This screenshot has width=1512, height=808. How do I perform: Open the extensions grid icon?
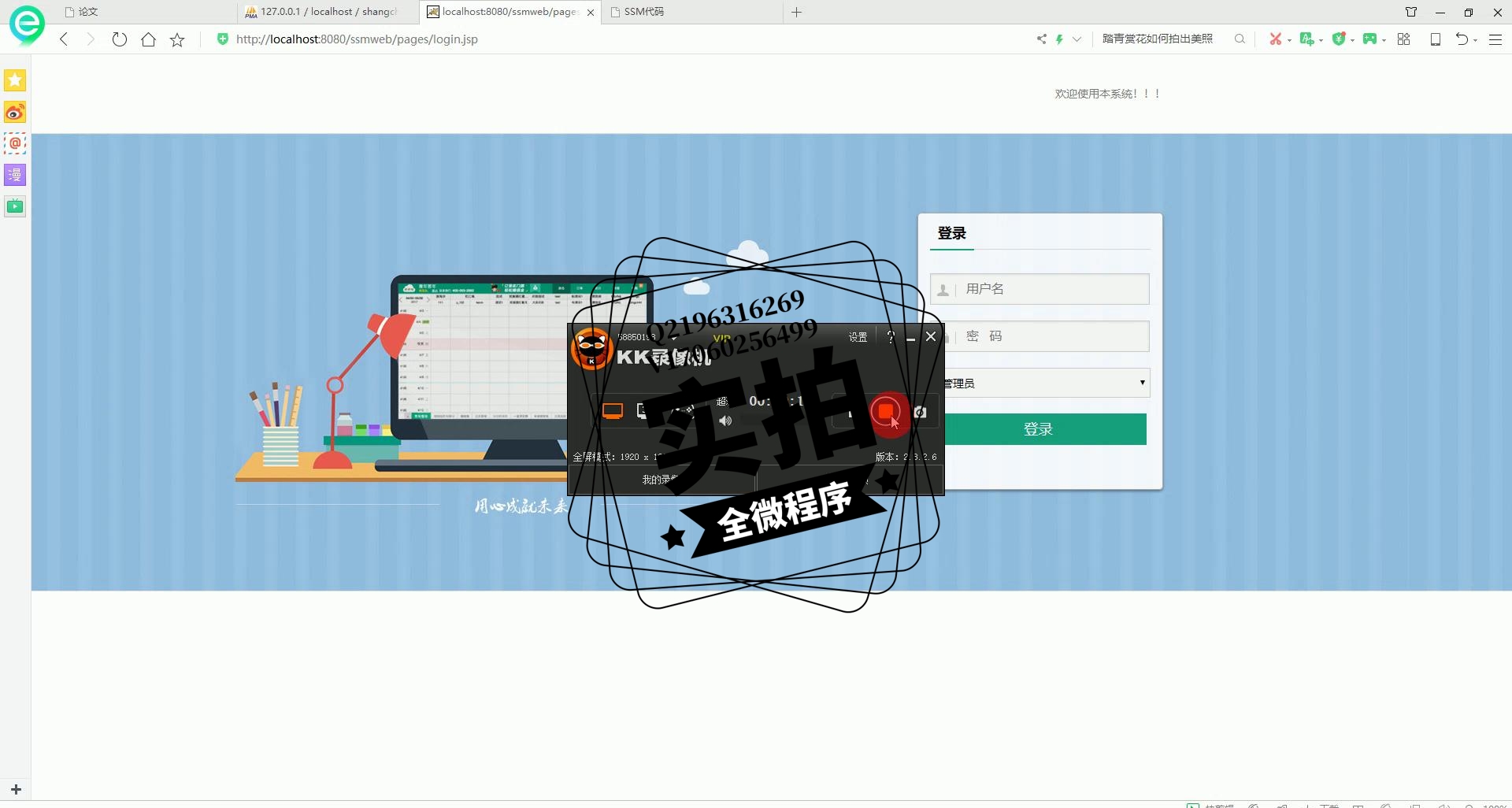click(1403, 39)
